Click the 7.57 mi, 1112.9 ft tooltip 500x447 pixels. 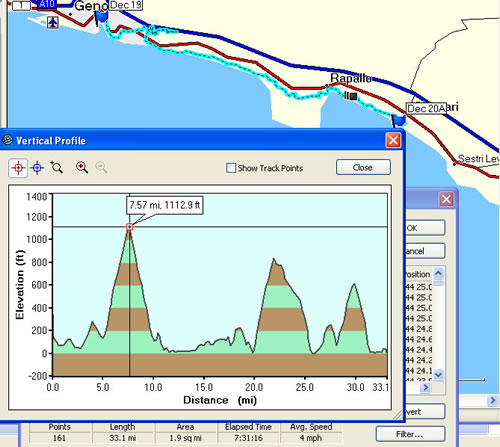point(165,205)
